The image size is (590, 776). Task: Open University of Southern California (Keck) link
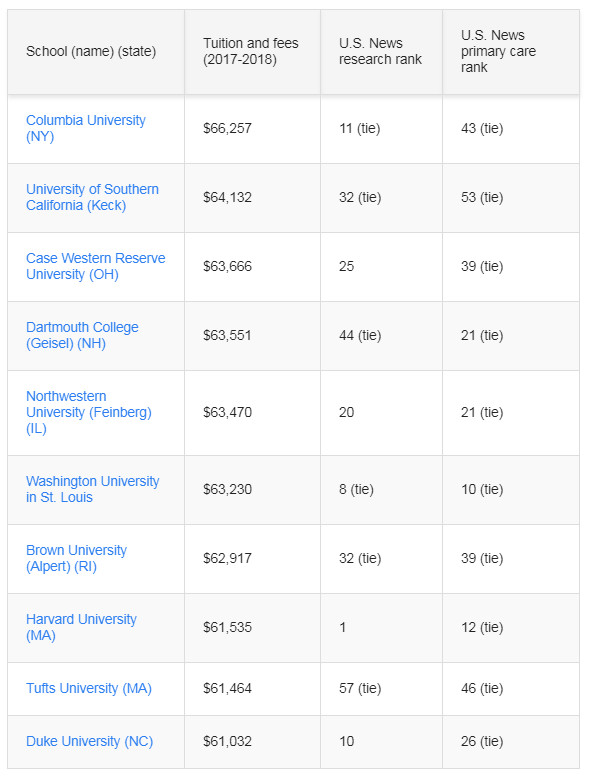tap(92, 197)
